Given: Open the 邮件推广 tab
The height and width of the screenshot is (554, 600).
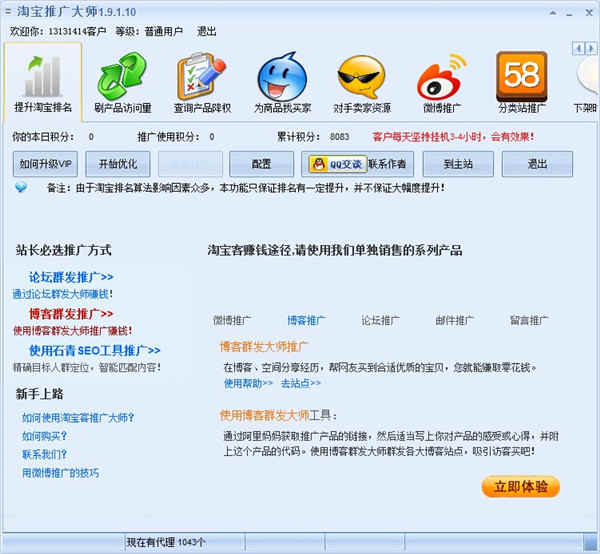Looking at the screenshot, I should (455, 320).
